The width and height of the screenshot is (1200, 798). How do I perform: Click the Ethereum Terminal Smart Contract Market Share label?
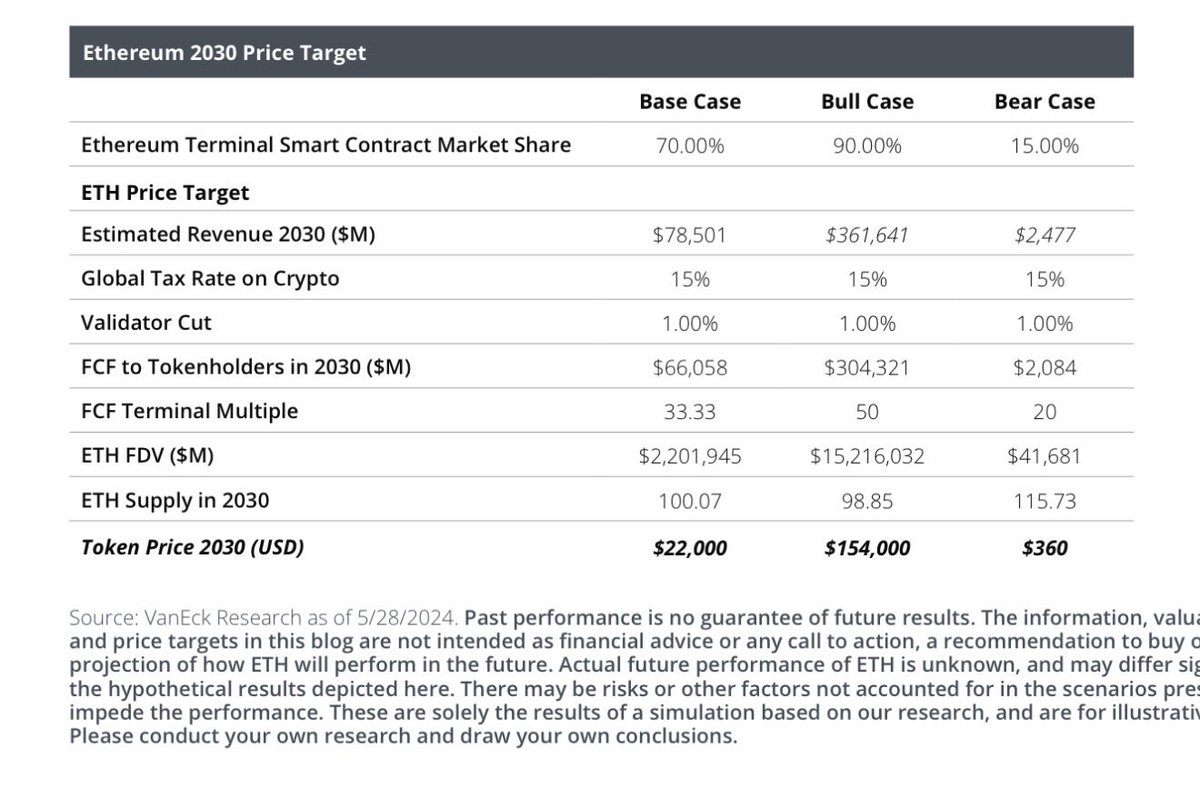[x=326, y=144]
